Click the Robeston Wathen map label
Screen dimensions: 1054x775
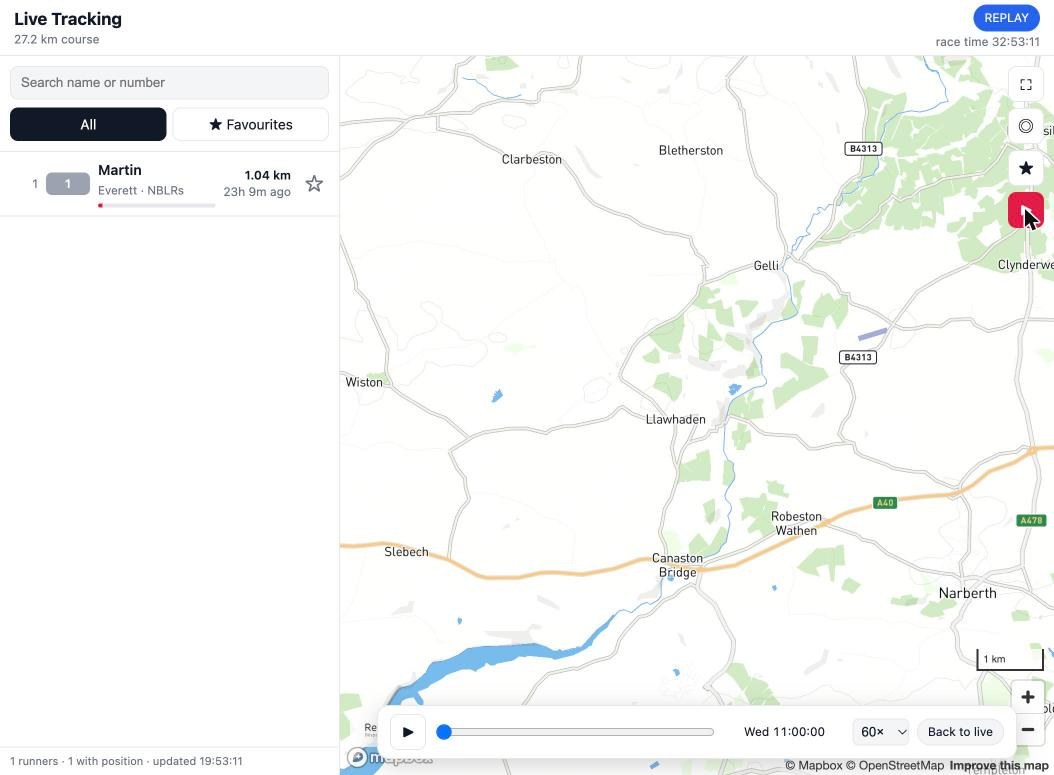pos(797,524)
